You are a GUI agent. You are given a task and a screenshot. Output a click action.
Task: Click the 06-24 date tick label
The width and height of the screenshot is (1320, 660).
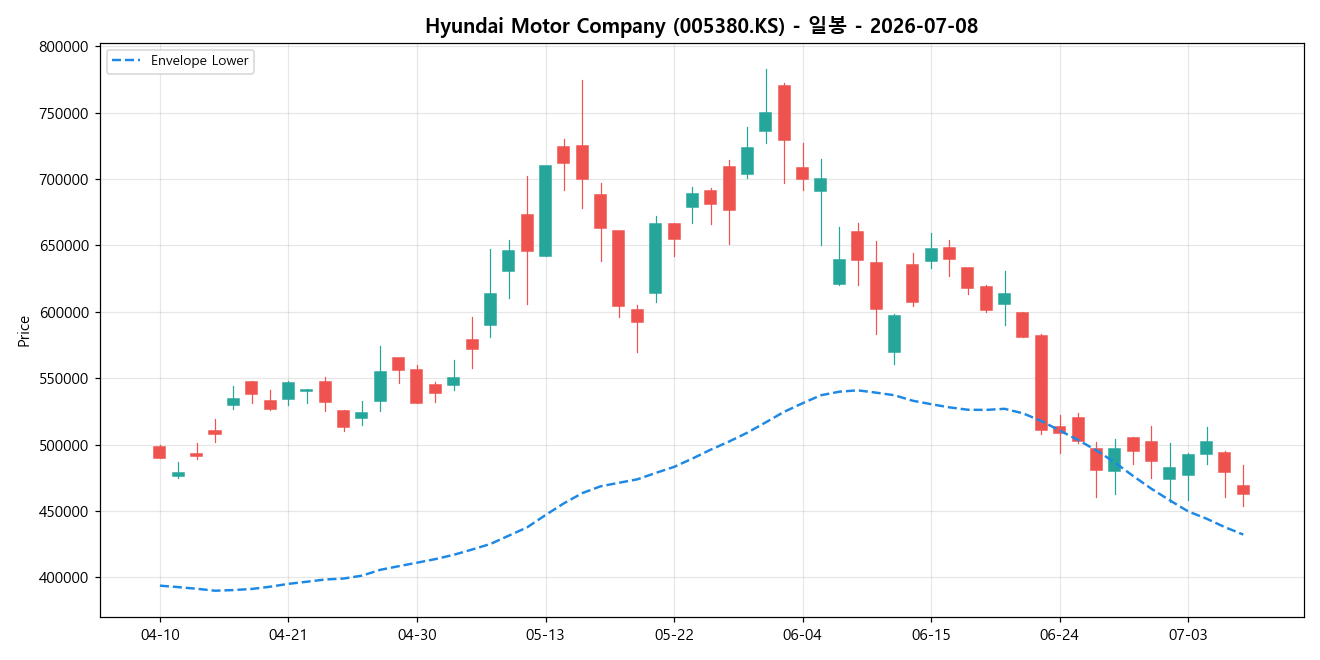[x=1059, y=635]
